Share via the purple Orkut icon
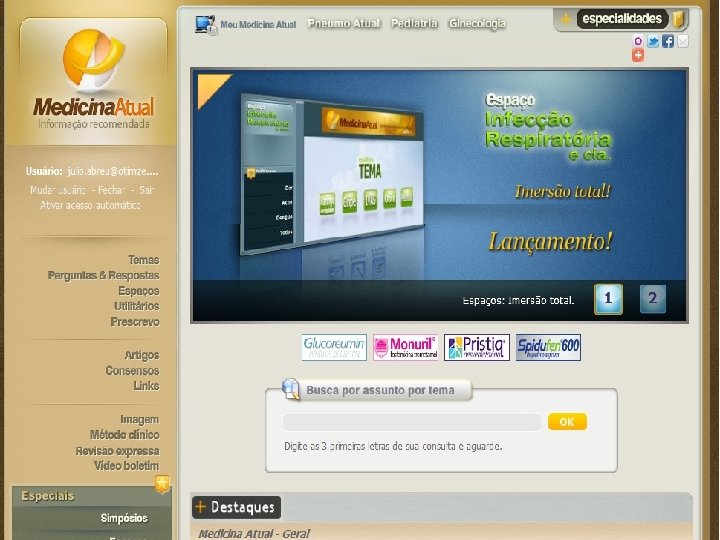720x540 pixels. [638, 41]
